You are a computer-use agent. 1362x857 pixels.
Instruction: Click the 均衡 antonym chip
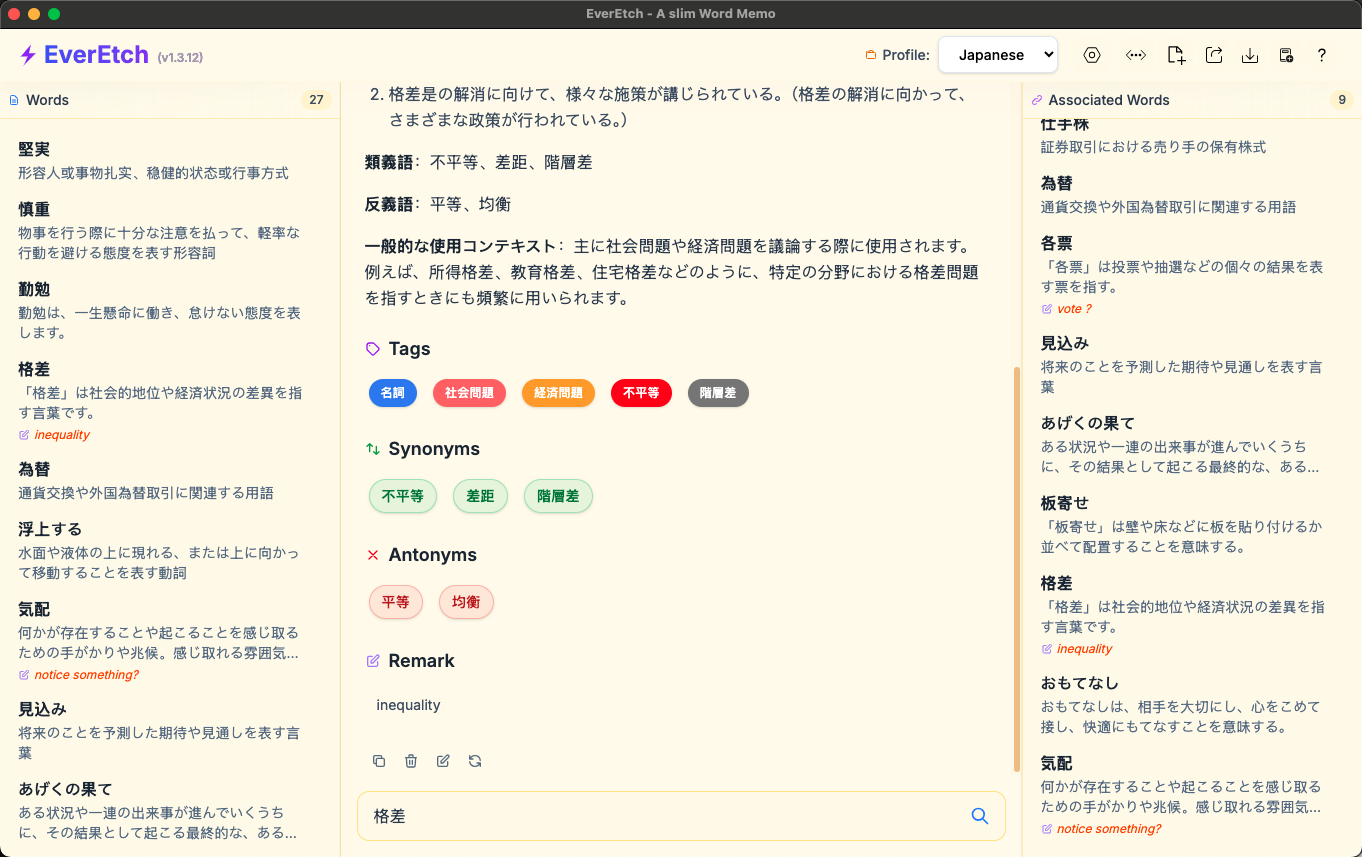(x=466, y=602)
